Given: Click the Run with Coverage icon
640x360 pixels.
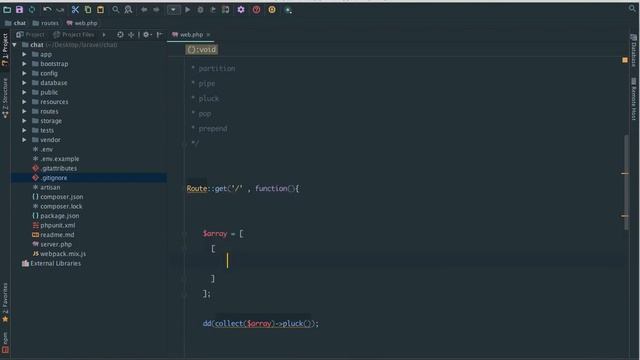Looking at the screenshot, I should [213, 9].
